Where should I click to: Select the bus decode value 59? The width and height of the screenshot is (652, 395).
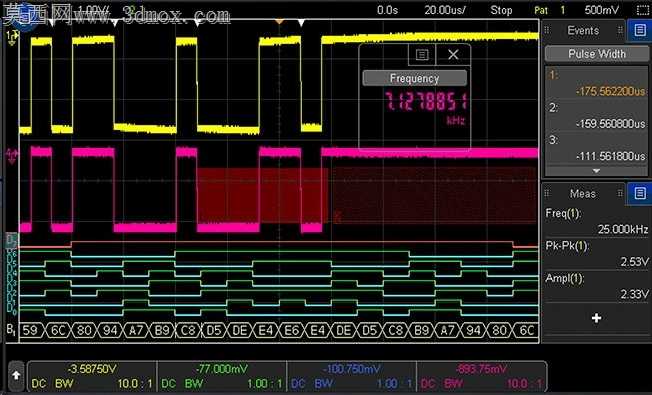coord(30,330)
